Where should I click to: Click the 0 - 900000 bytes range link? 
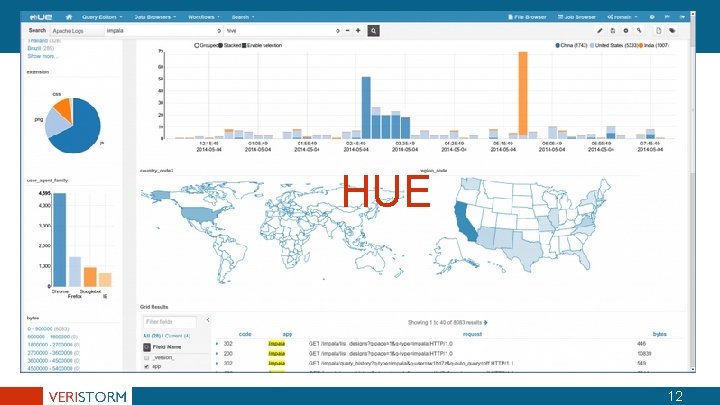click(48, 329)
